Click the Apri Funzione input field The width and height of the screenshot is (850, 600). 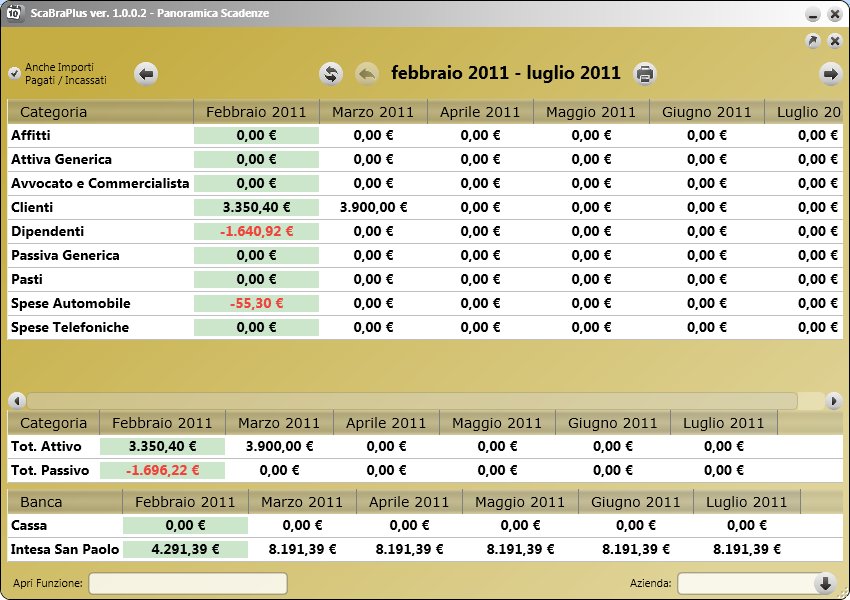188,583
